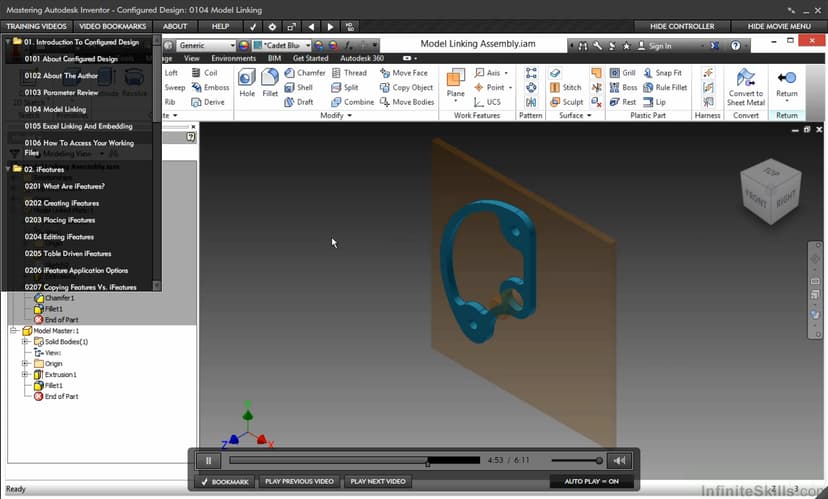
Task: Seek within the video progress bar
Action: [x=354, y=460]
